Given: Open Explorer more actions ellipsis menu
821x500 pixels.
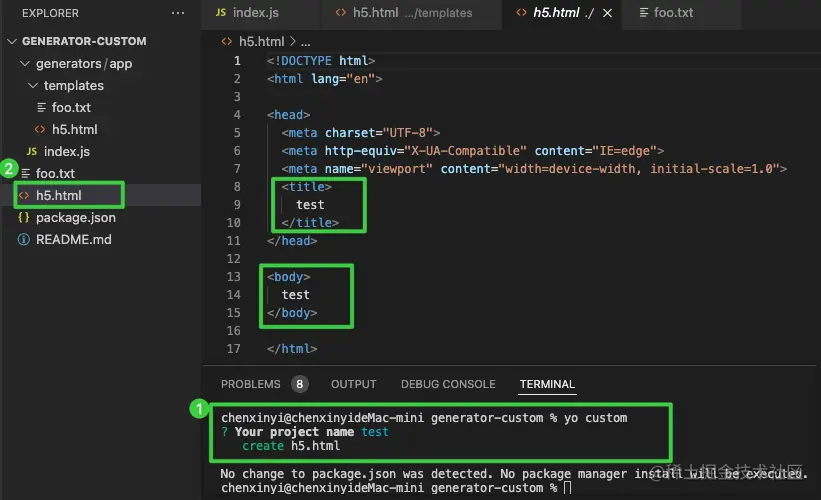Looking at the screenshot, I should pyautogui.click(x=178, y=13).
